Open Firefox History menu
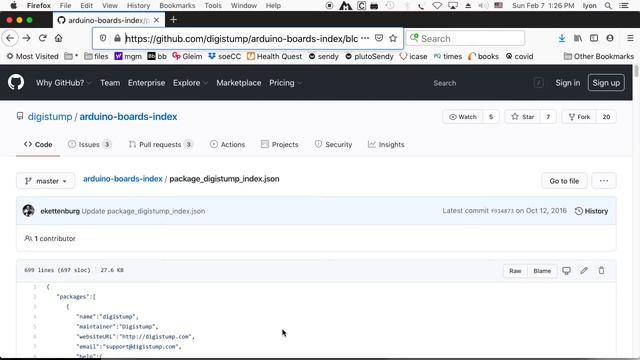This screenshot has height=360, width=640. pyautogui.click(x=138, y=6)
